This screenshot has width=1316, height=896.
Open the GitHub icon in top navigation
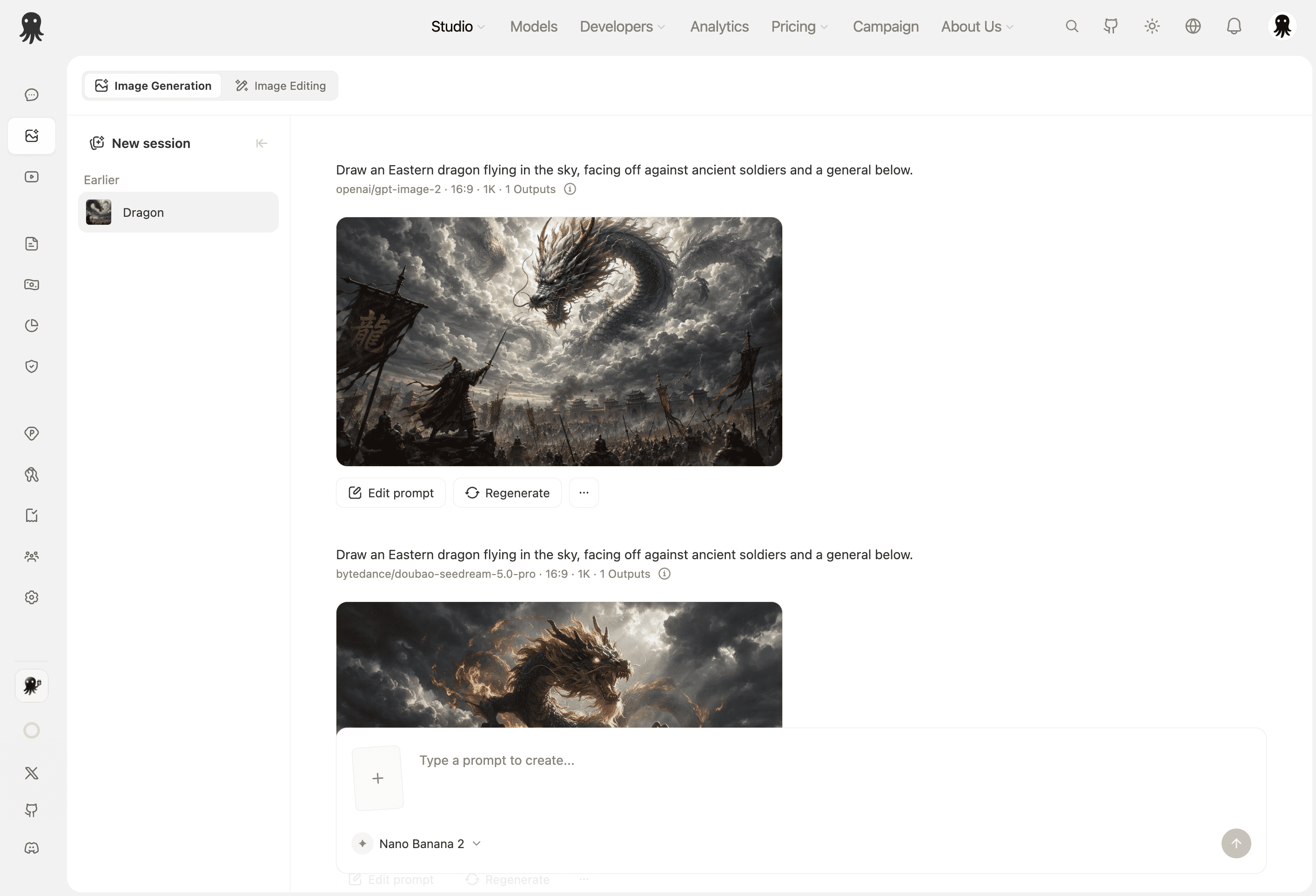pyautogui.click(x=1111, y=26)
